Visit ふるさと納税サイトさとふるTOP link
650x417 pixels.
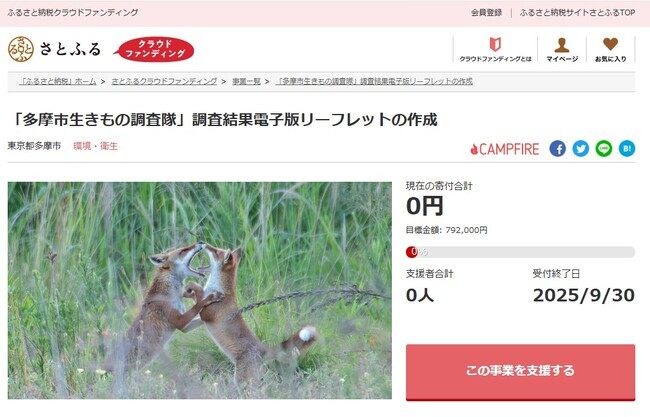click(x=577, y=12)
